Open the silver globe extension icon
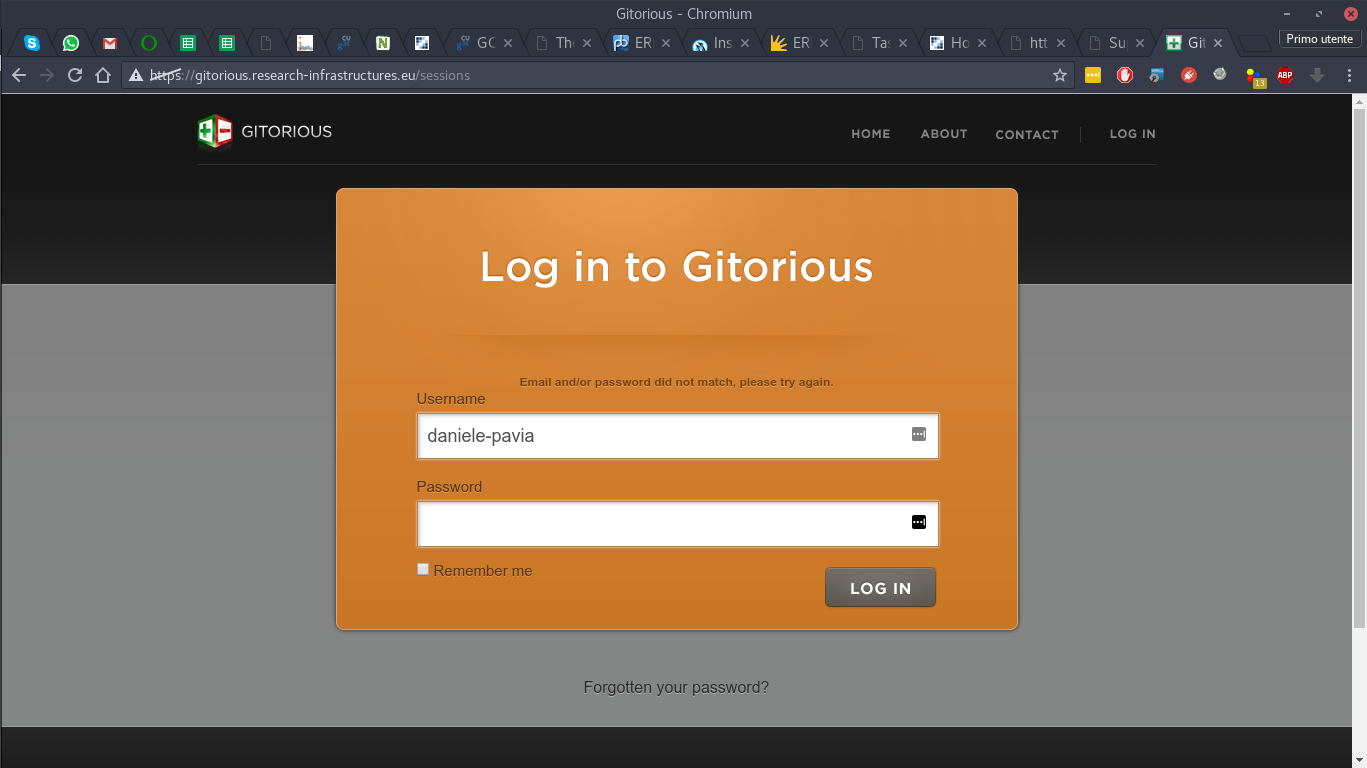The width and height of the screenshot is (1367, 768). 1220,74
